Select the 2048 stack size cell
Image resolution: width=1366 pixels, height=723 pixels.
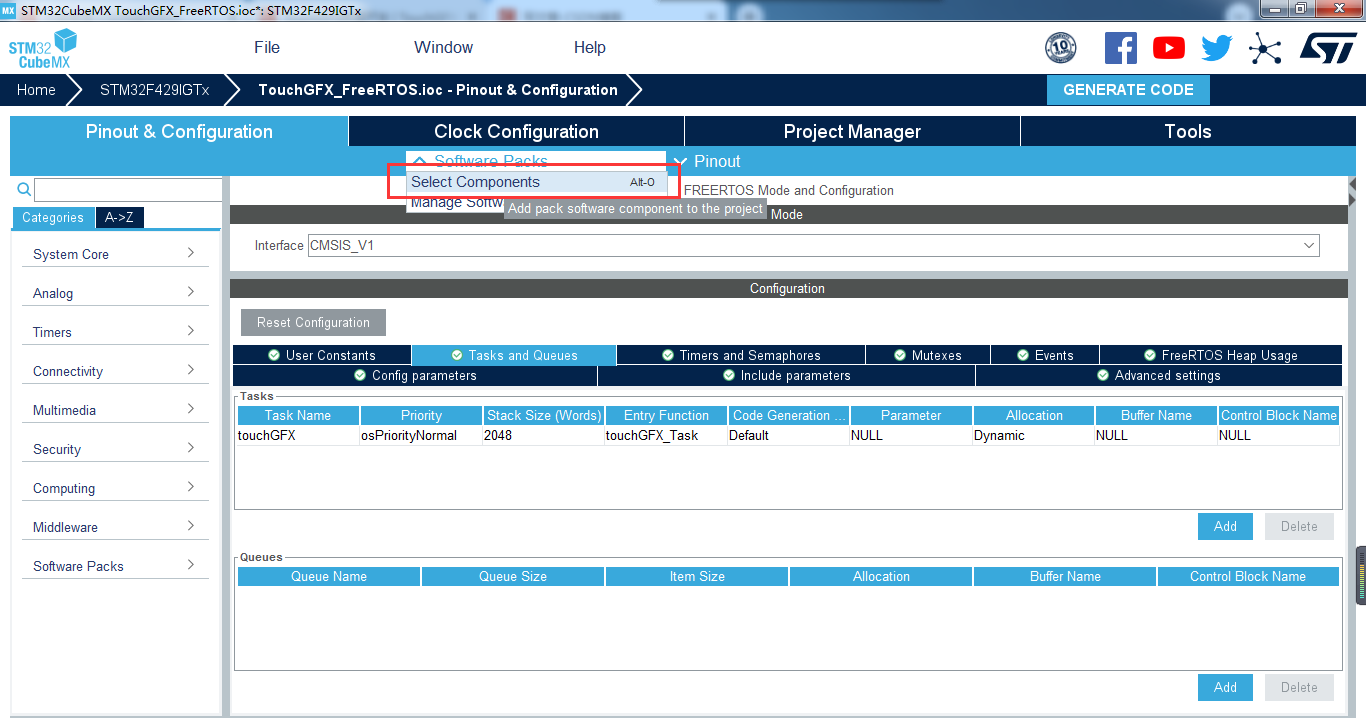pos(543,435)
